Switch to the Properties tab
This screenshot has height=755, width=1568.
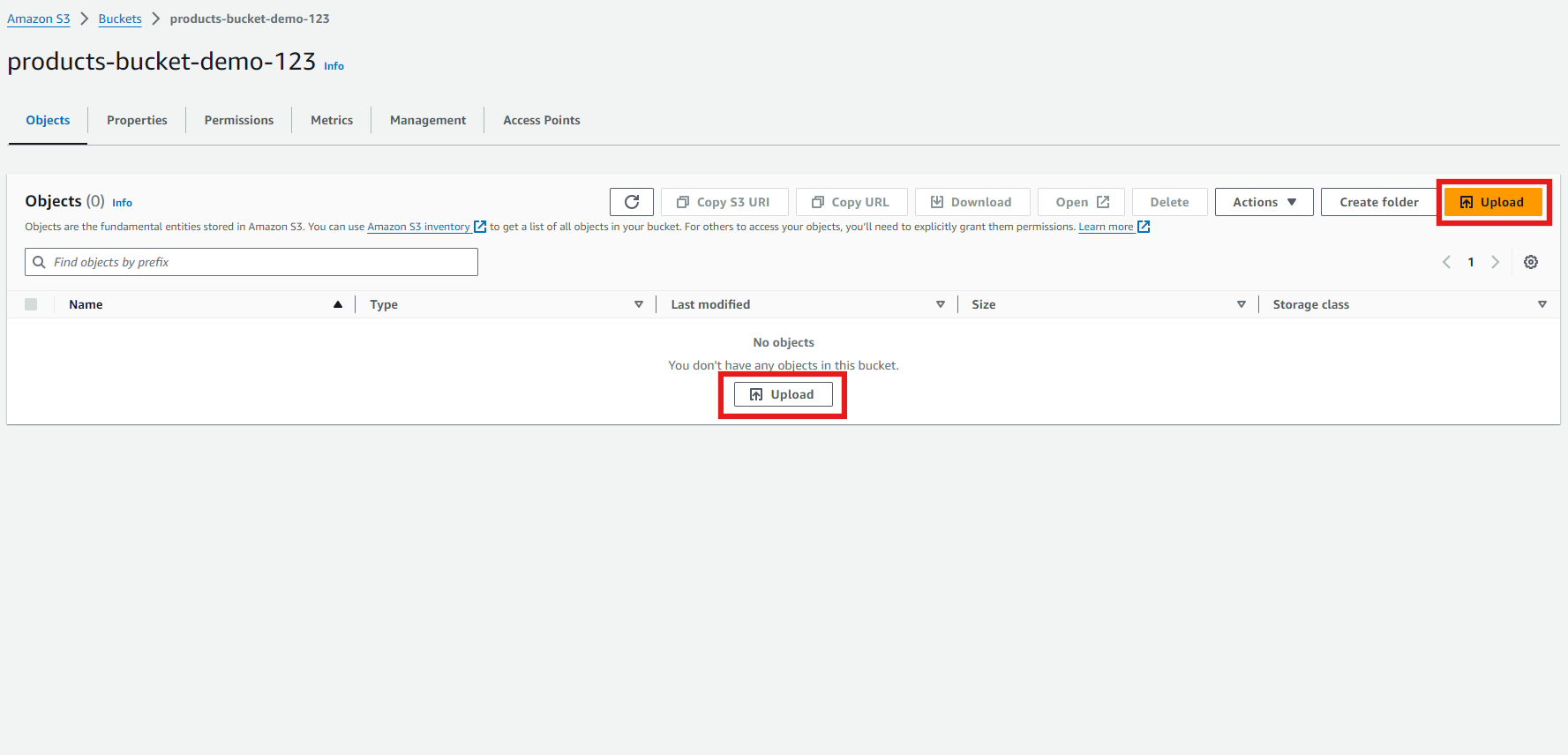coord(137,120)
